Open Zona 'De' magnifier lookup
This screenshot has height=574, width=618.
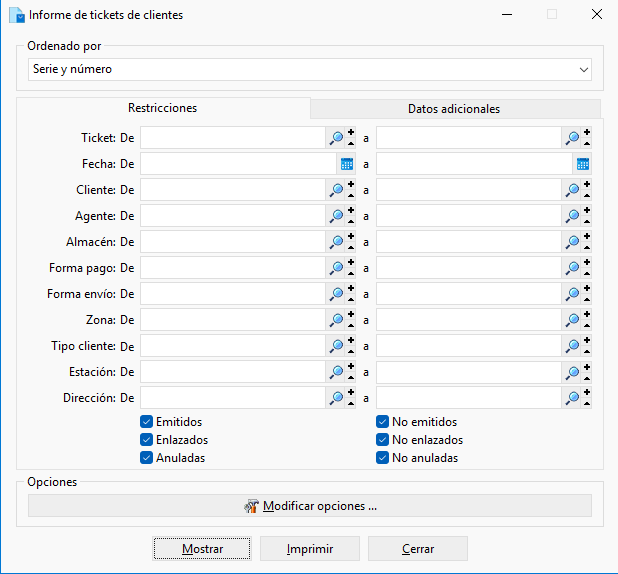click(x=336, y=320)
